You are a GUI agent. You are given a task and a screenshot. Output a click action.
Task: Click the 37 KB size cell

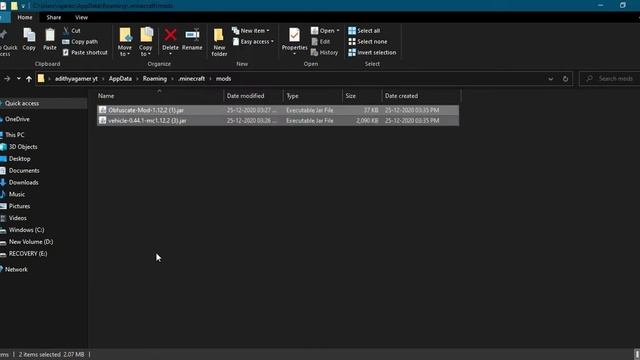pyautogui.click(x=371, y=110)
